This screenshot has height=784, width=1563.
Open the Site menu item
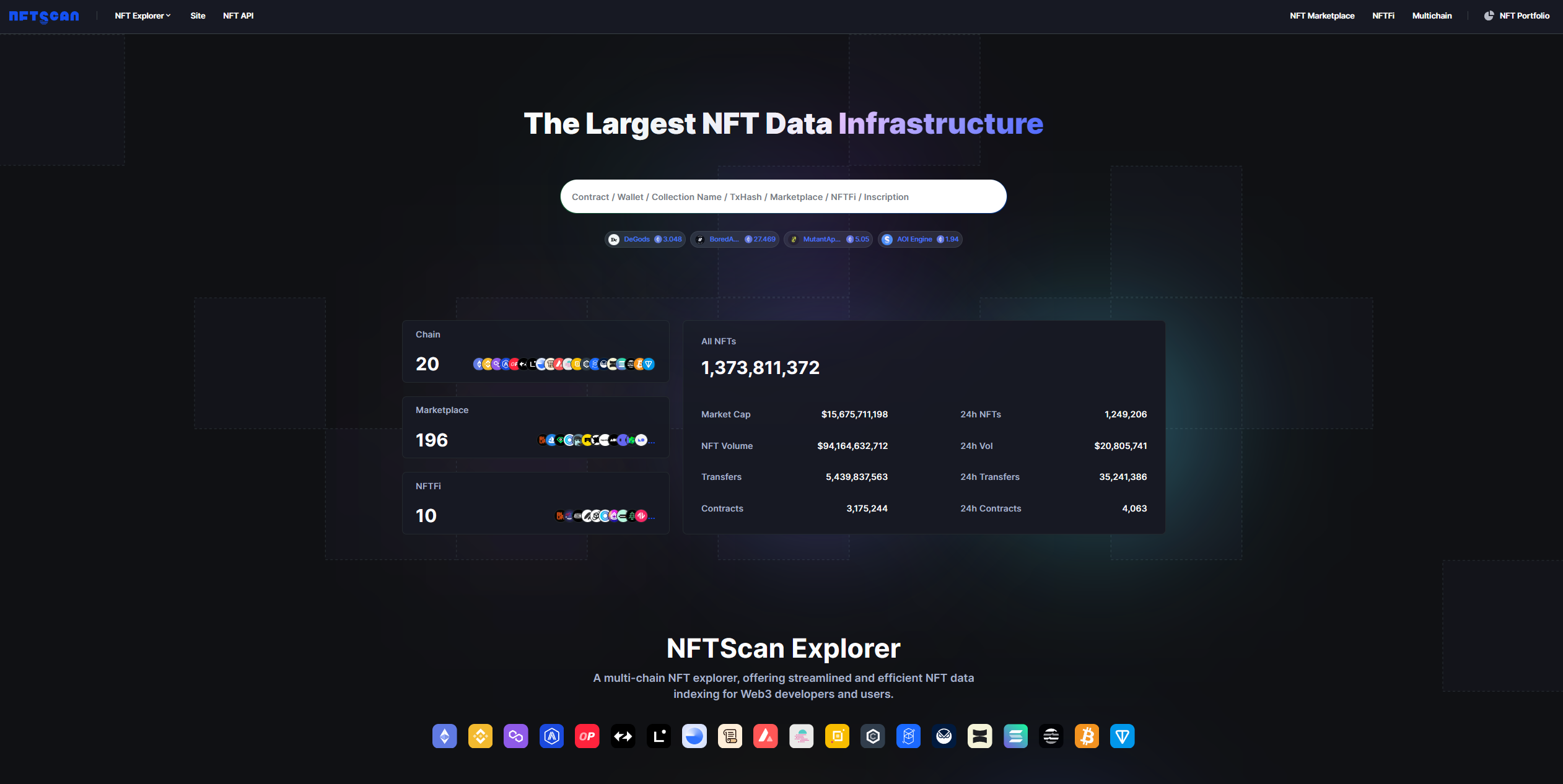198,16
